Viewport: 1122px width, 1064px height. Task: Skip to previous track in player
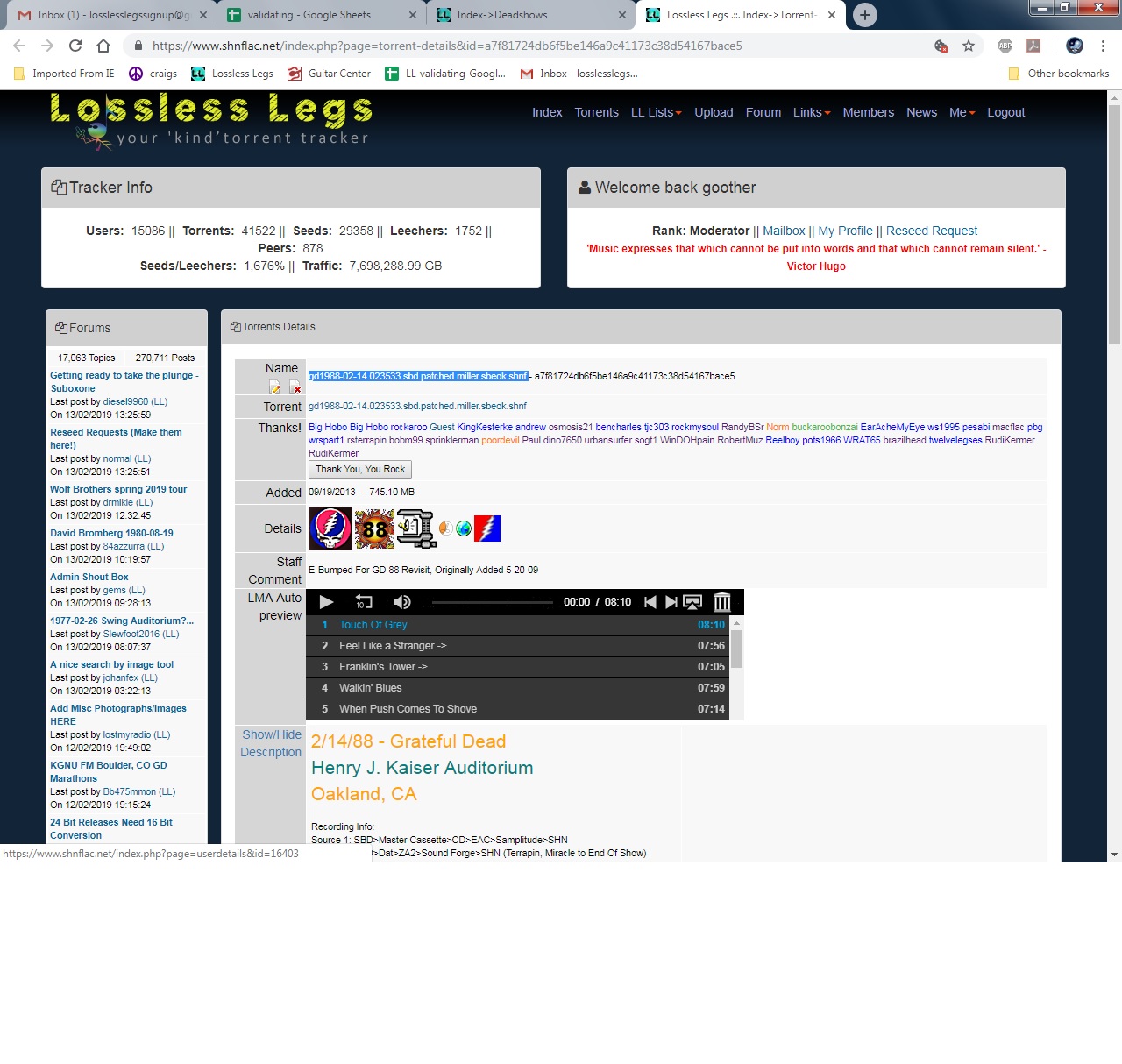coord(650,602)
